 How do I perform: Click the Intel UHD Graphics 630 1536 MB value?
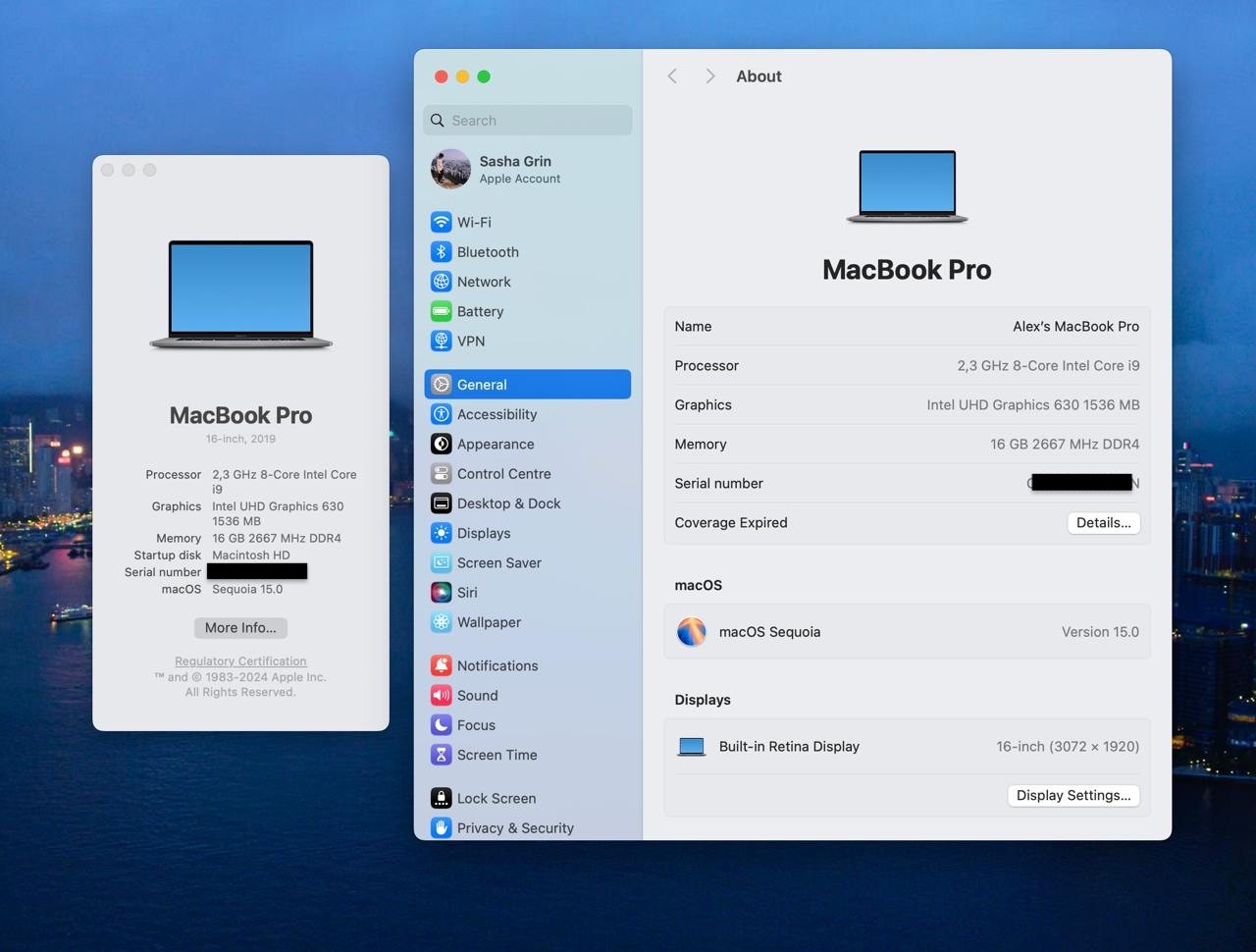tap(1033, 405)
